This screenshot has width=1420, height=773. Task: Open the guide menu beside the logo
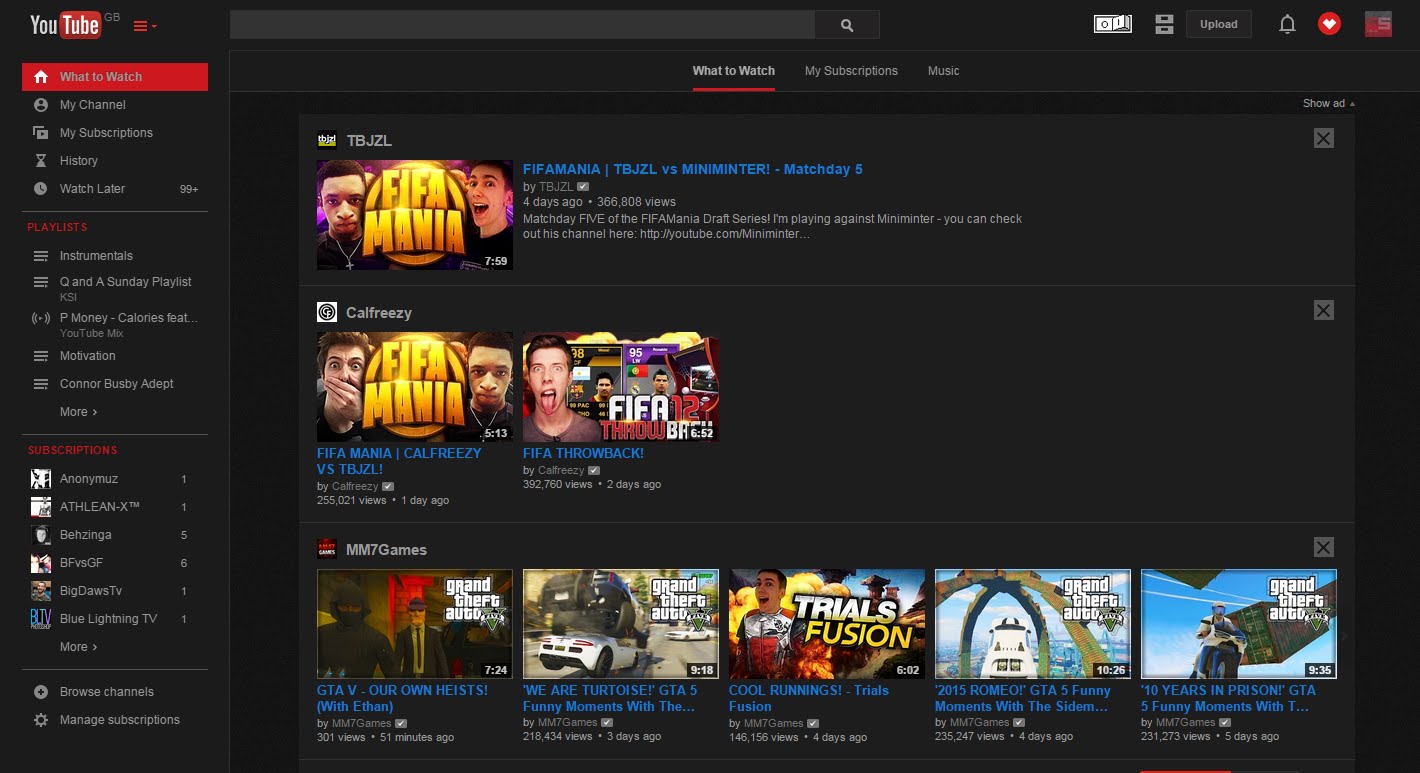[x=144, y=25]
